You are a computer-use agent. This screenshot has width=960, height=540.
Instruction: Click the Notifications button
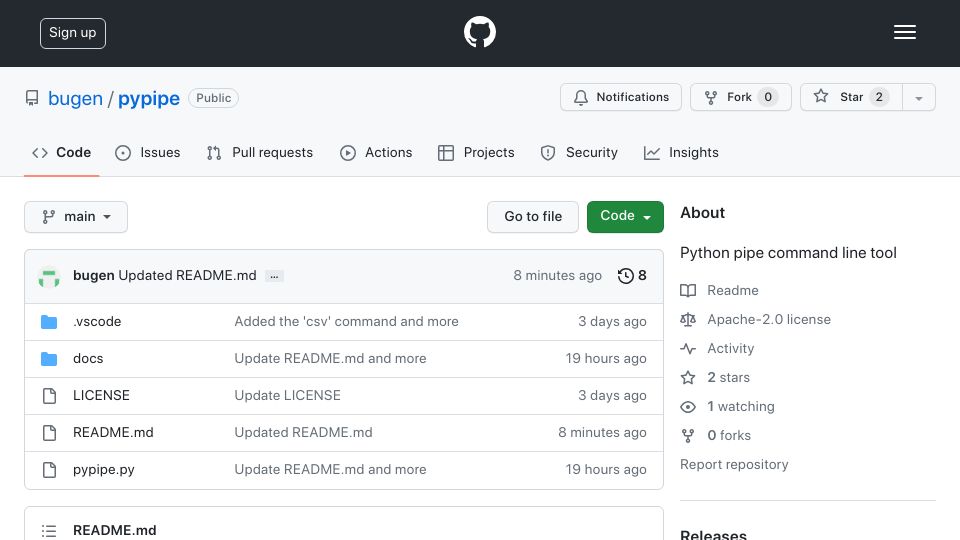(621, 97)
